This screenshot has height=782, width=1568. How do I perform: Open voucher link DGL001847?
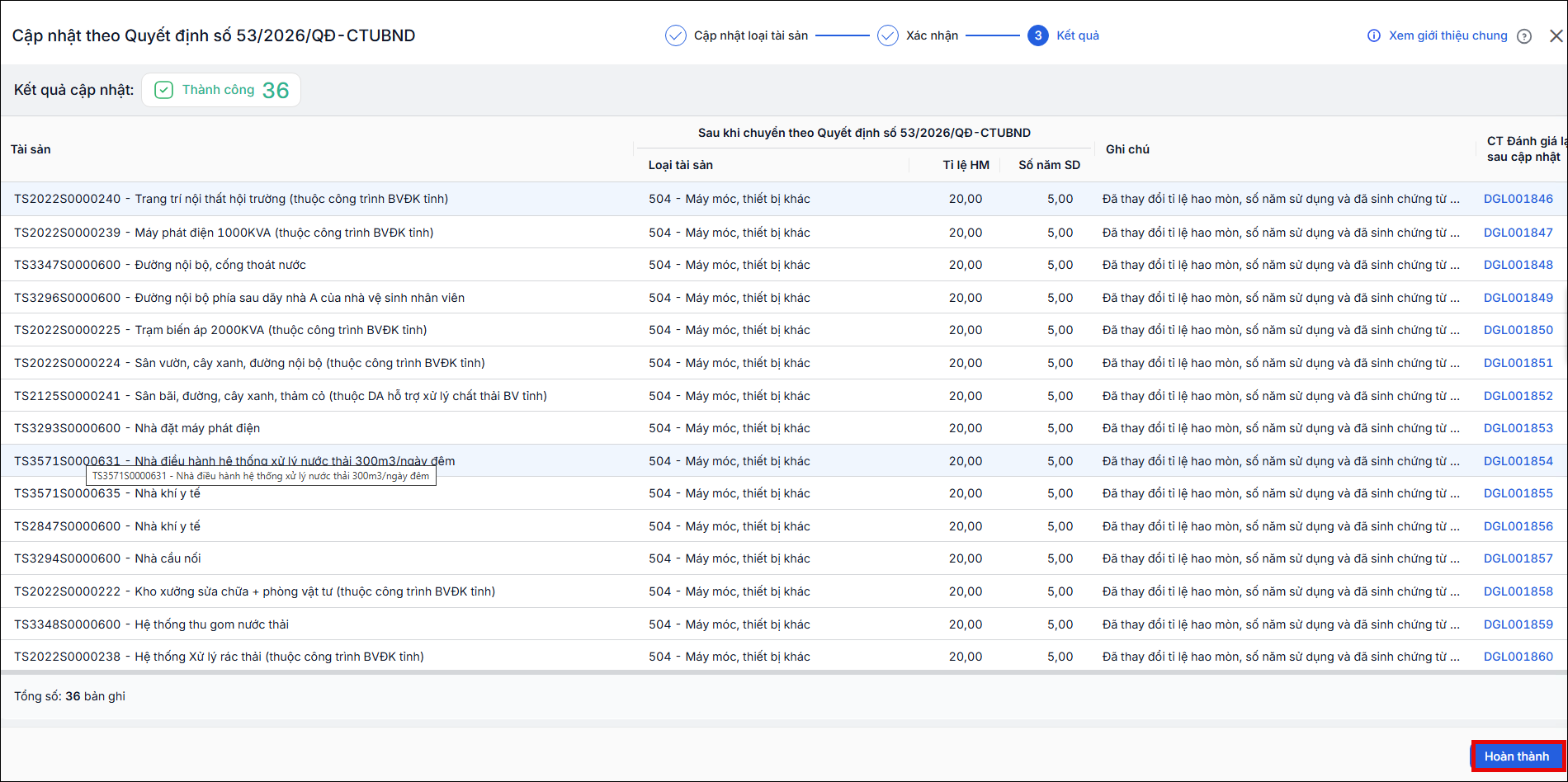[x=1518, y=233]
